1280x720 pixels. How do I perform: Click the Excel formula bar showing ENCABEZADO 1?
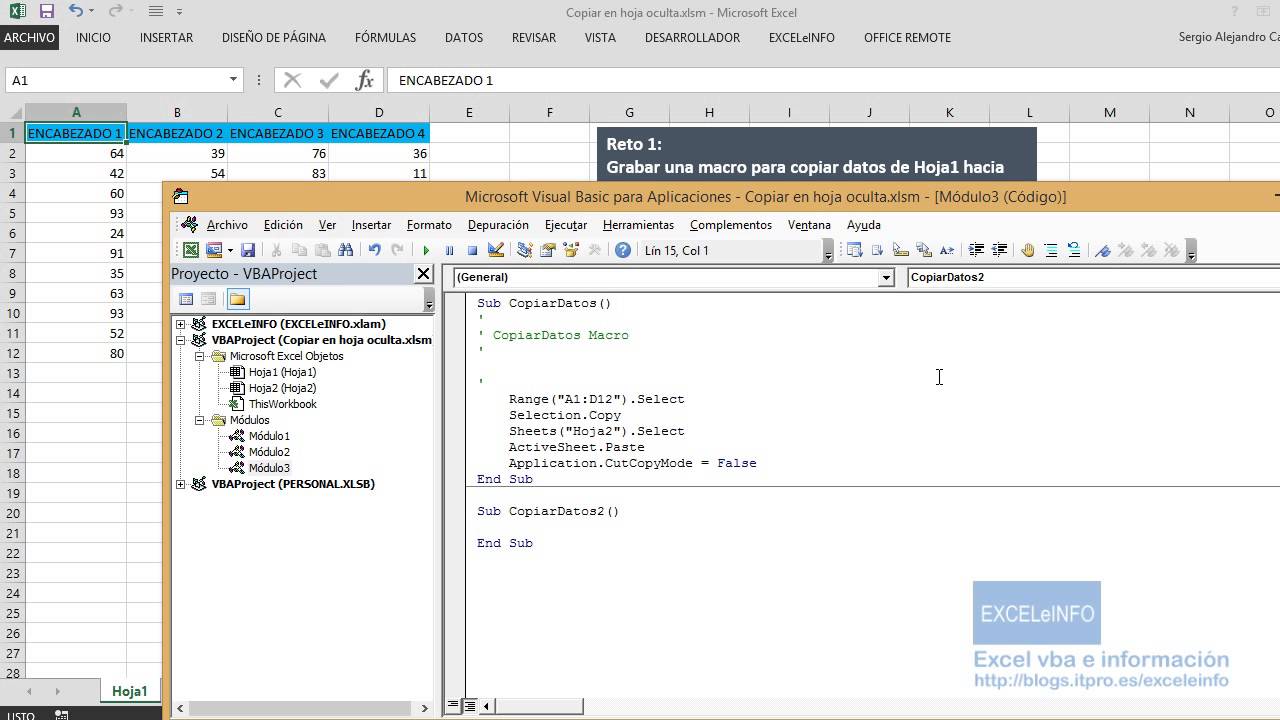tap(833, 80)
